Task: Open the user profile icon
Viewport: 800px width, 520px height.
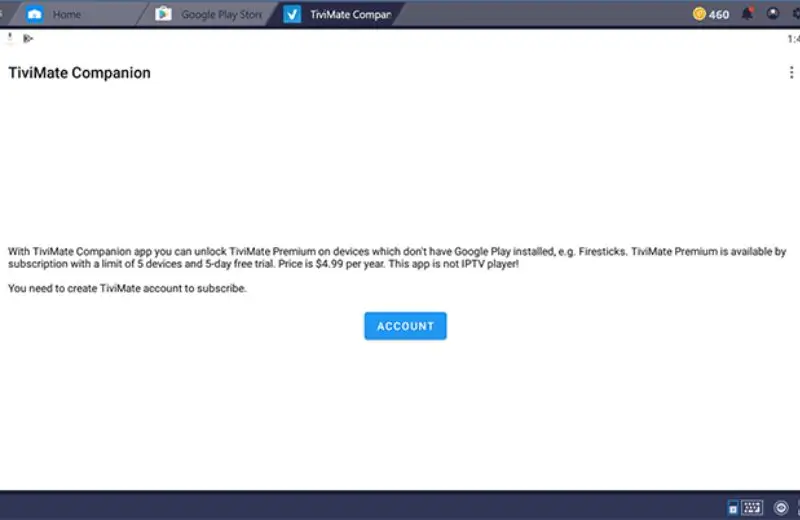Action: tap(772, 14)
